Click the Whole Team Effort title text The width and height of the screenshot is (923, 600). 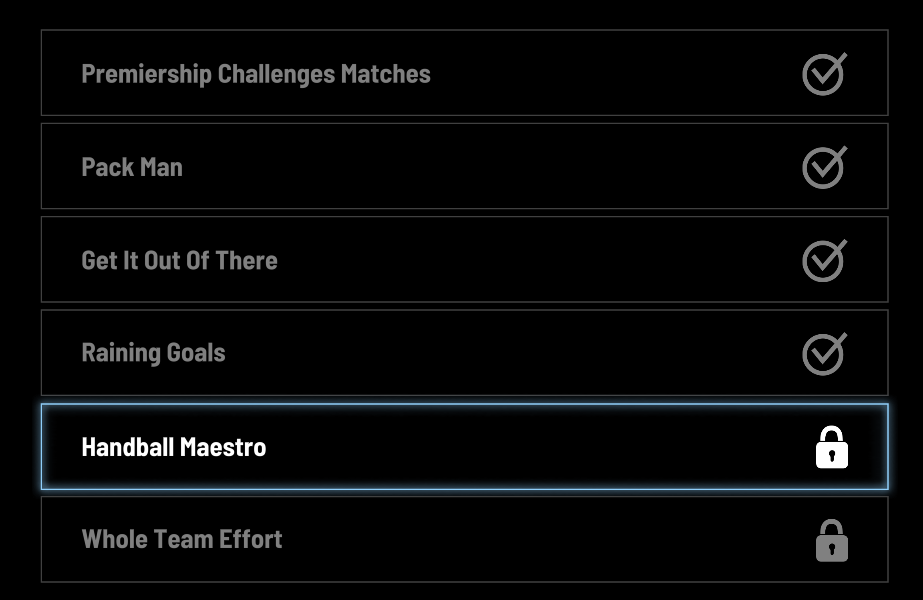[x=182, y=539]
